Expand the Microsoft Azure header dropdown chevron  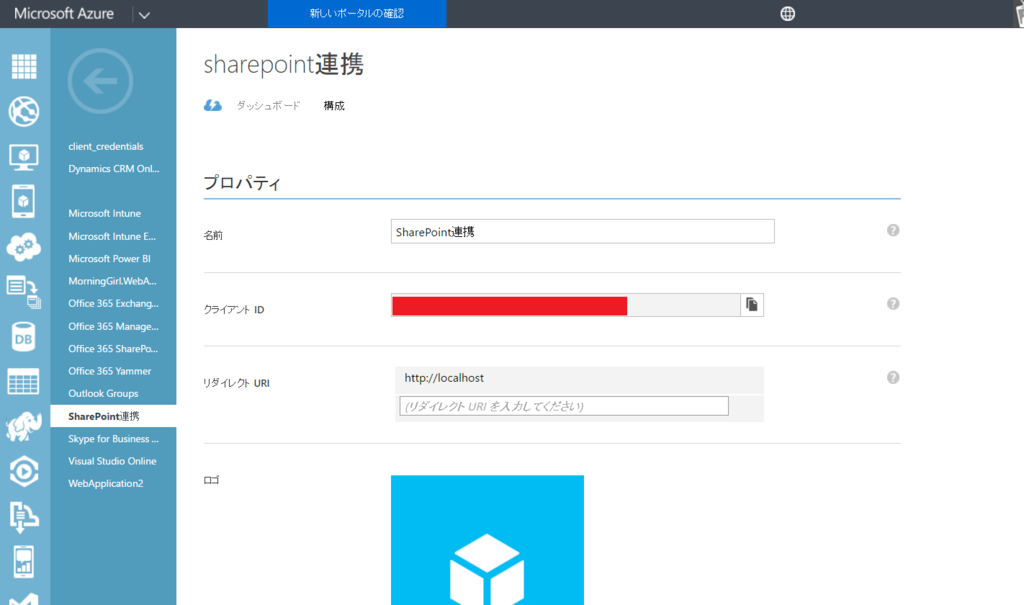144,14
